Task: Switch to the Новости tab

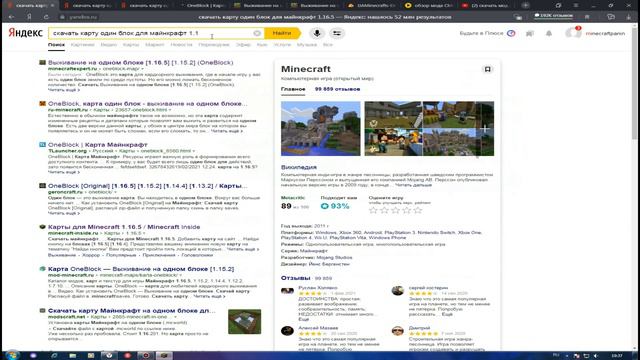Action: pos(181,45)
